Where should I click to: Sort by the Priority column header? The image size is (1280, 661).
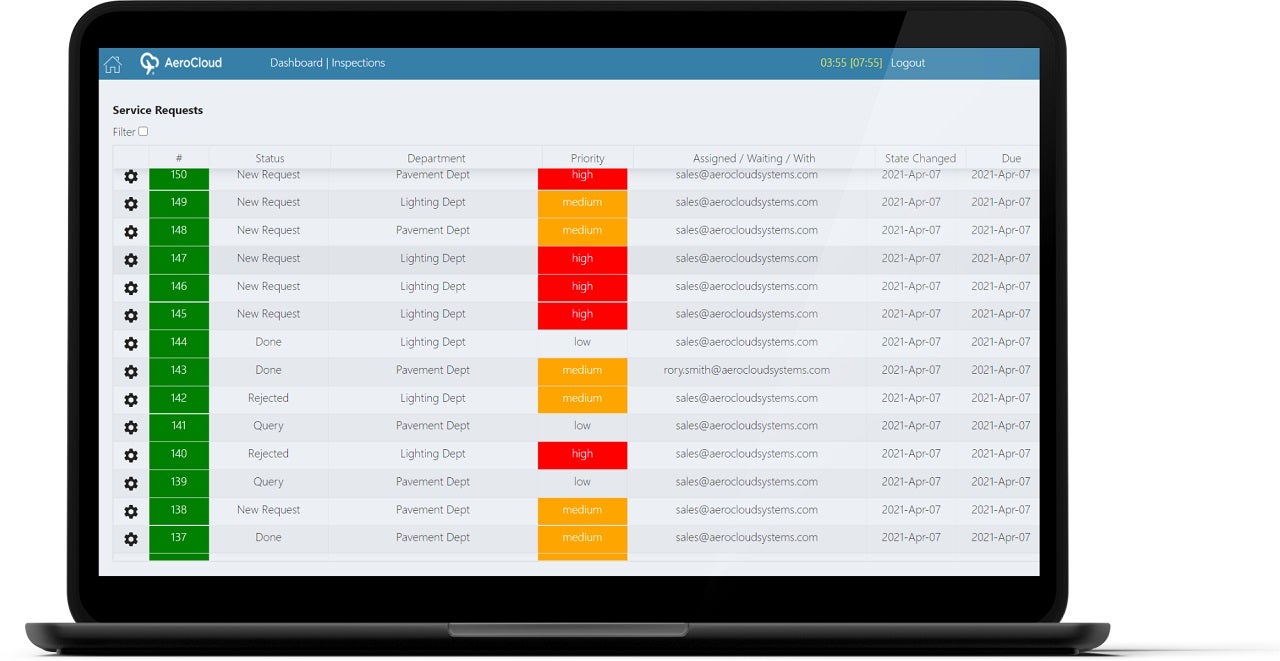click(x=587, y=158)
